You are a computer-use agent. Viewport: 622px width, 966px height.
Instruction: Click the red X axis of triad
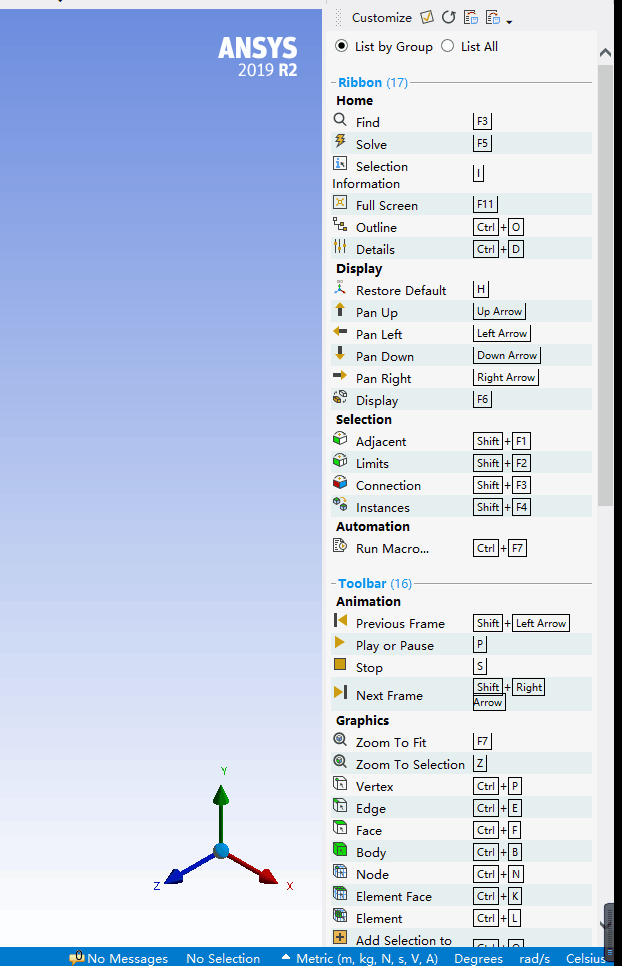click(x=253, y=869)
